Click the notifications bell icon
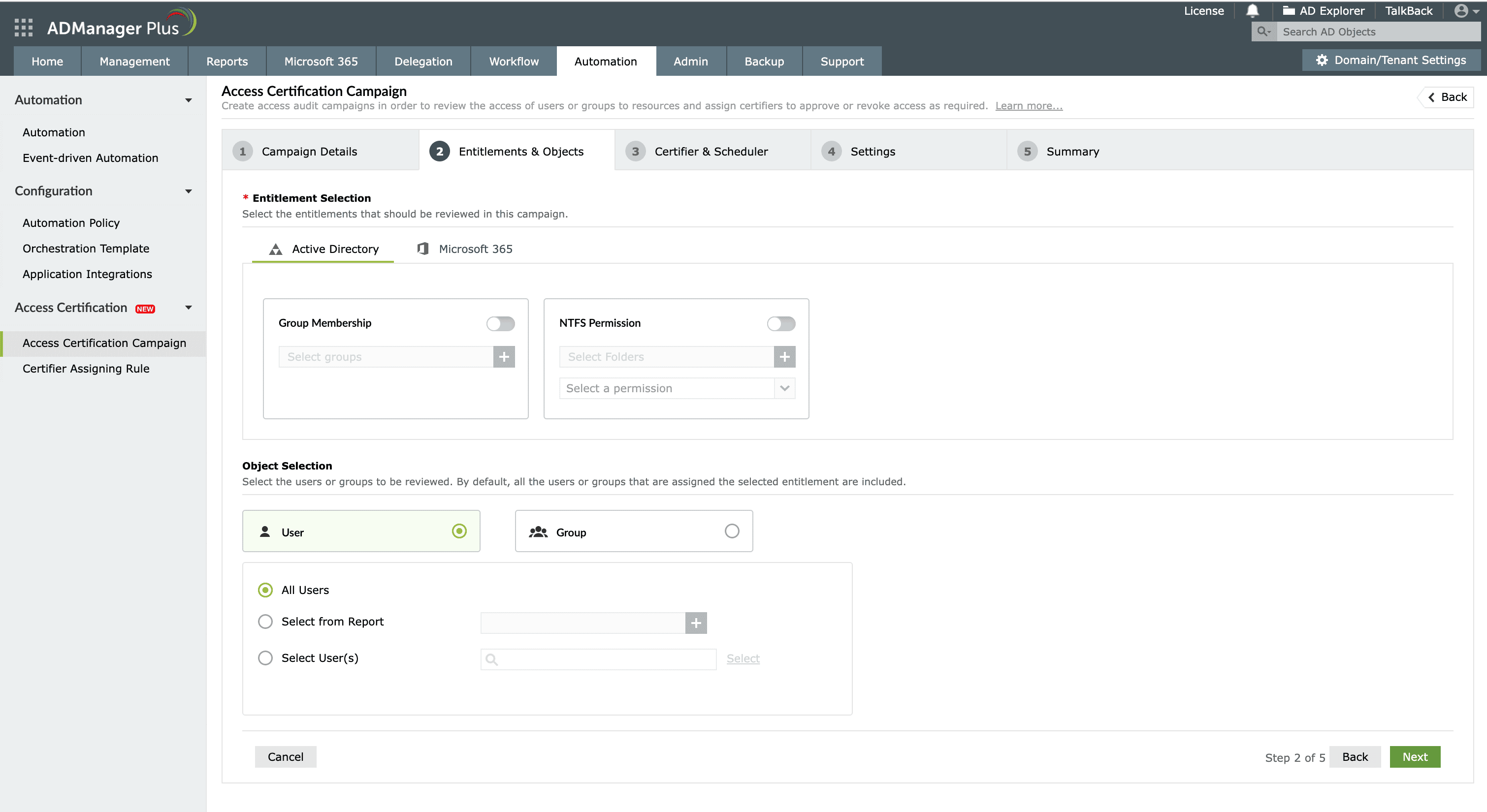The height and width of the screenshot is (812, 1487). [1252, 11]
